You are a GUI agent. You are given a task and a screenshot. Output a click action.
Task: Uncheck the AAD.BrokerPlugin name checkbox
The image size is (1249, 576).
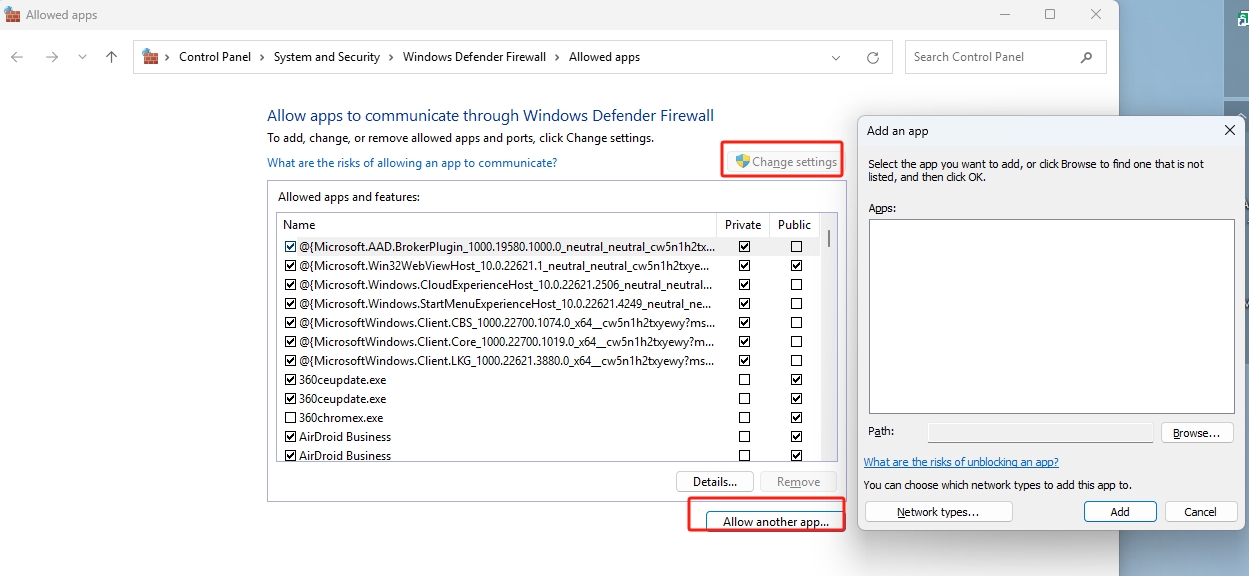291,246
